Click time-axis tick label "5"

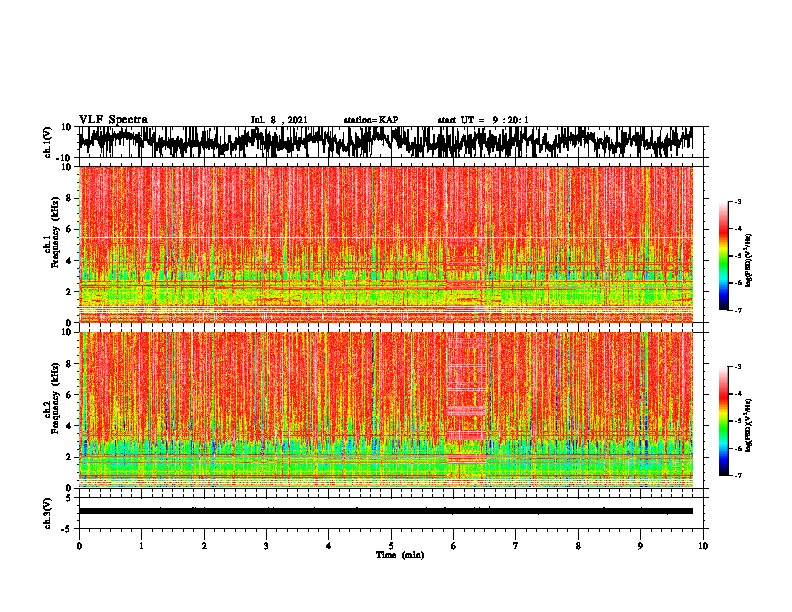point(391,546)
